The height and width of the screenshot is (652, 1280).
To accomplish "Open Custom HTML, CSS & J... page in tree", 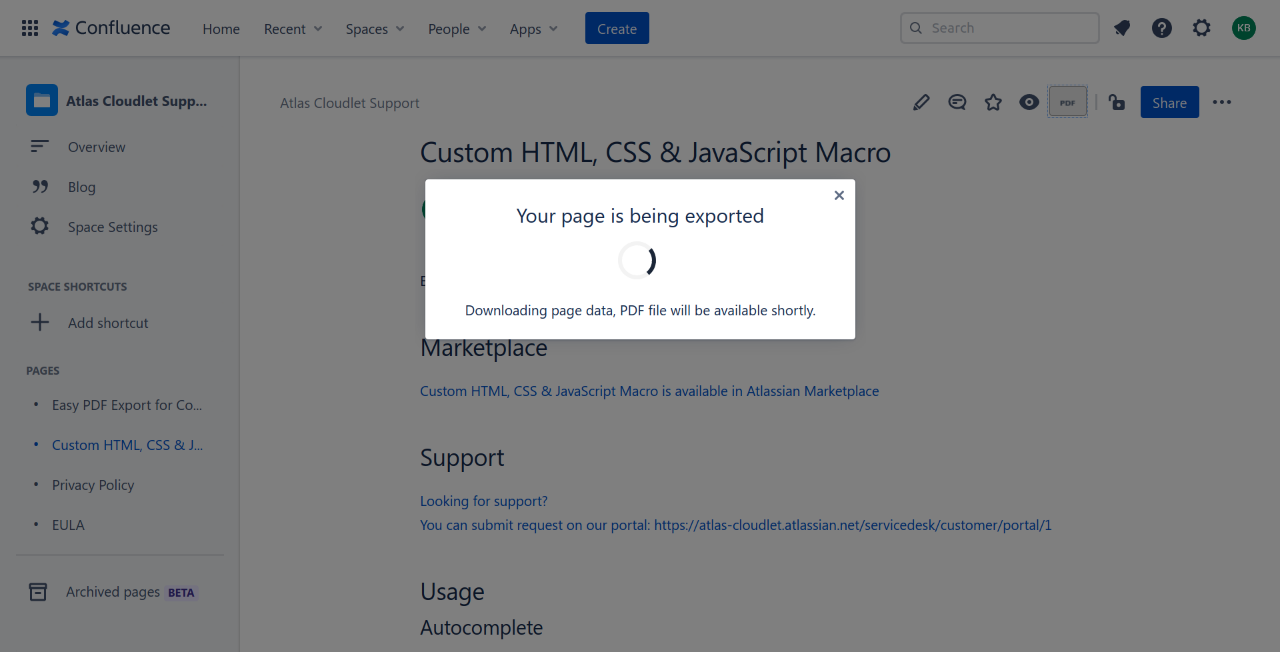I will click(x=127, y=445).
